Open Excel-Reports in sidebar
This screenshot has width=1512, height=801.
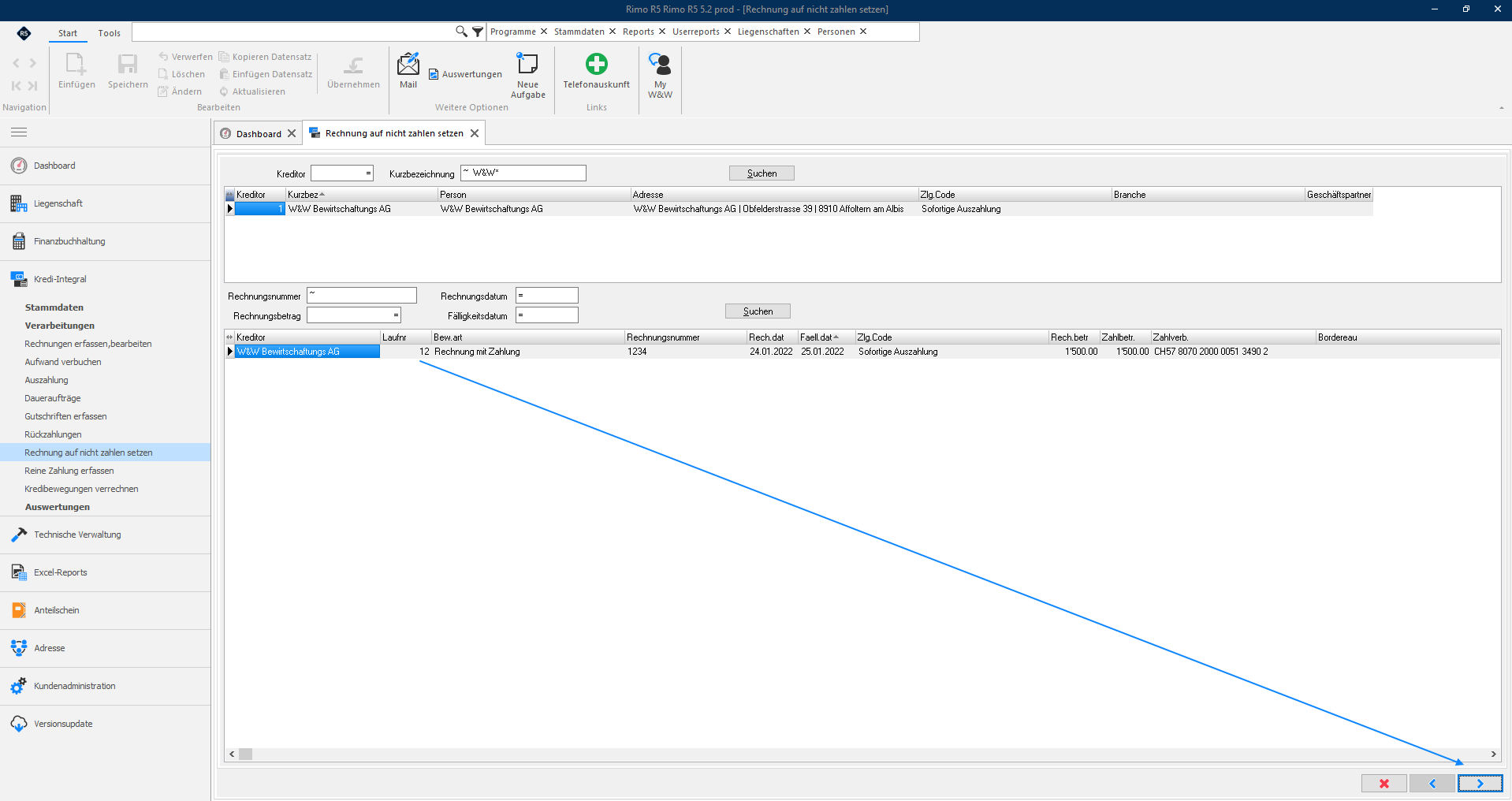105,572
